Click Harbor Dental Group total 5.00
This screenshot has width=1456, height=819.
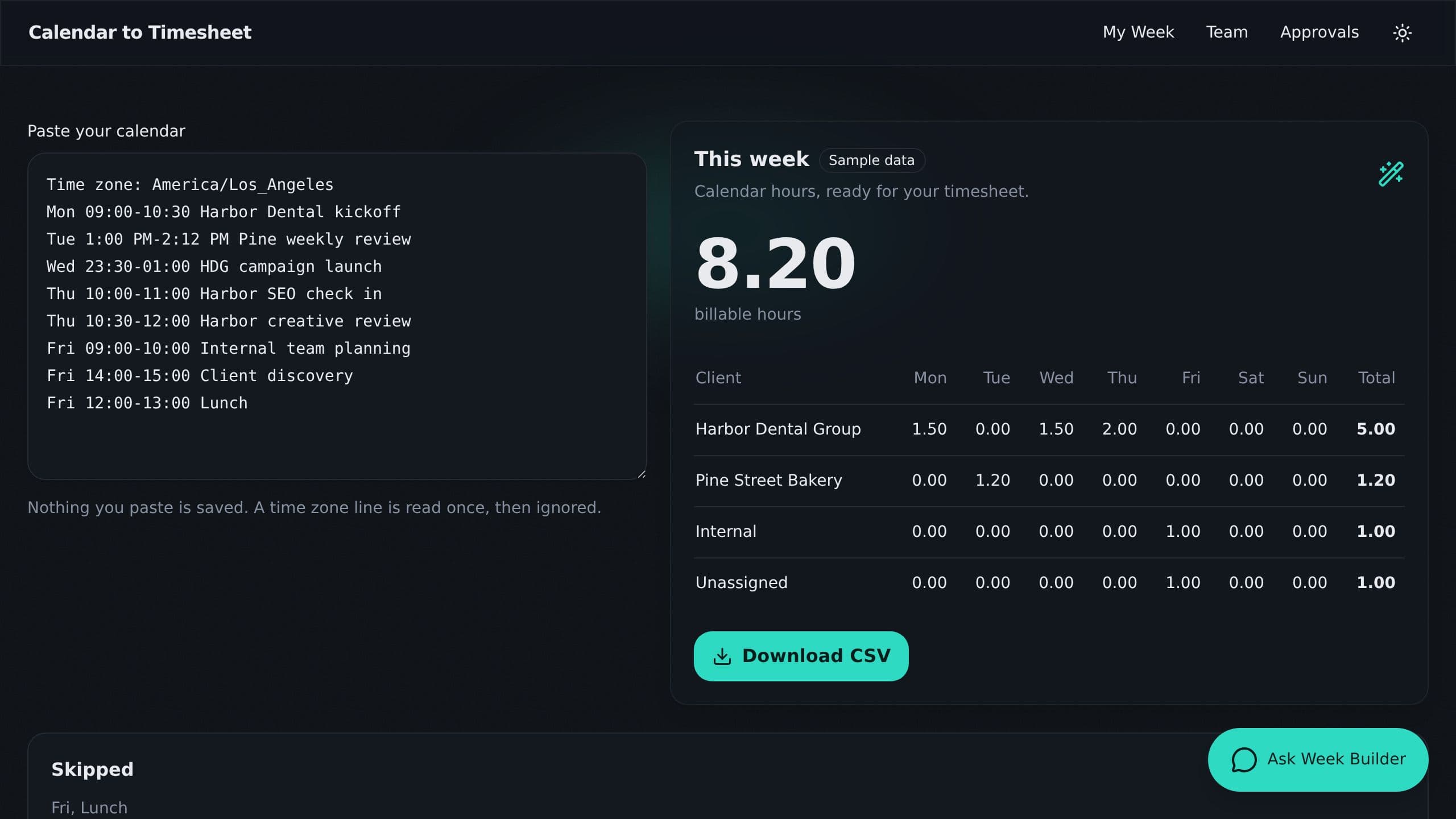pos(1376,429)
